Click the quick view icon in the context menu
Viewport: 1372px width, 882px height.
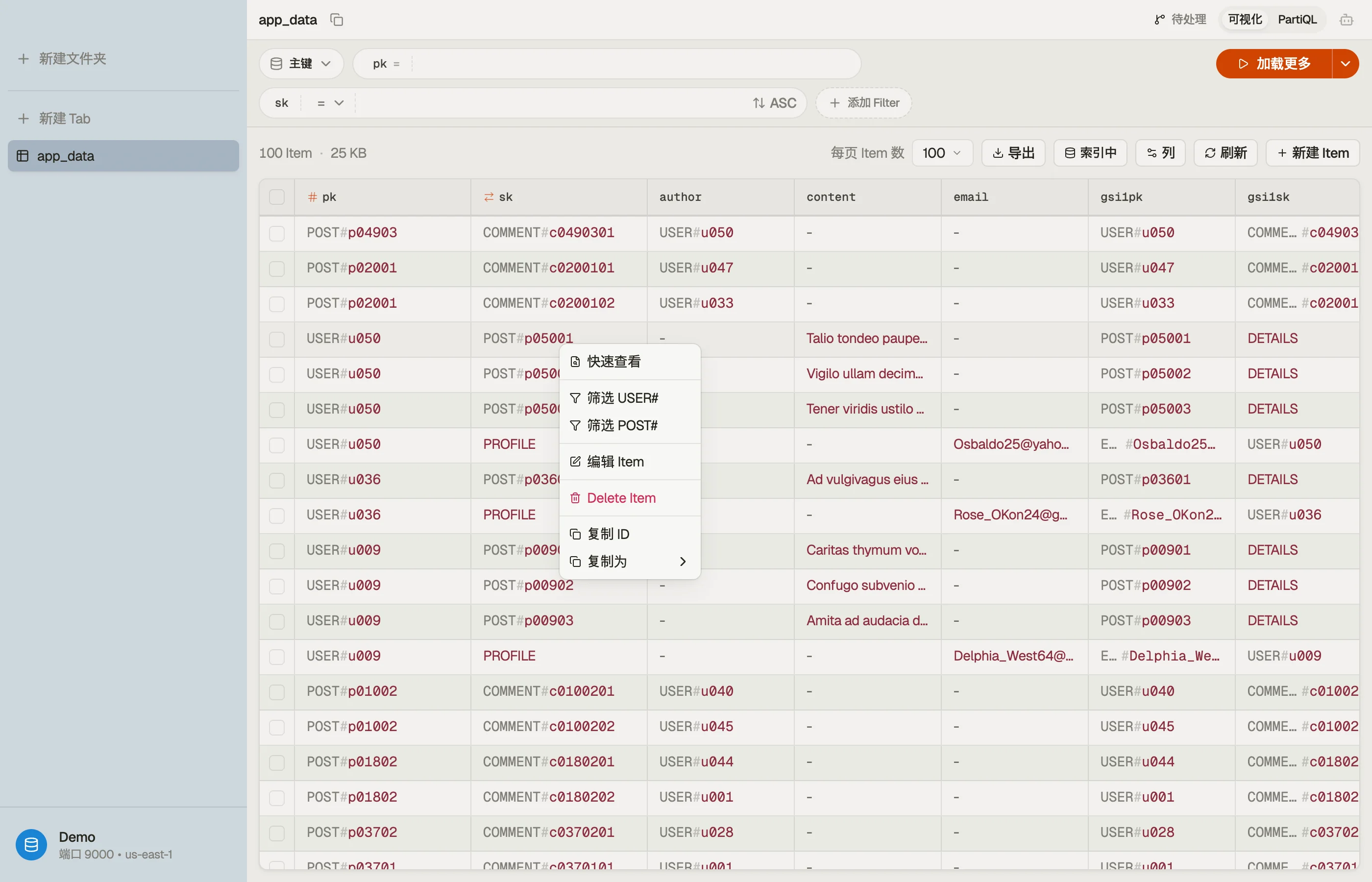pos(575,362)
